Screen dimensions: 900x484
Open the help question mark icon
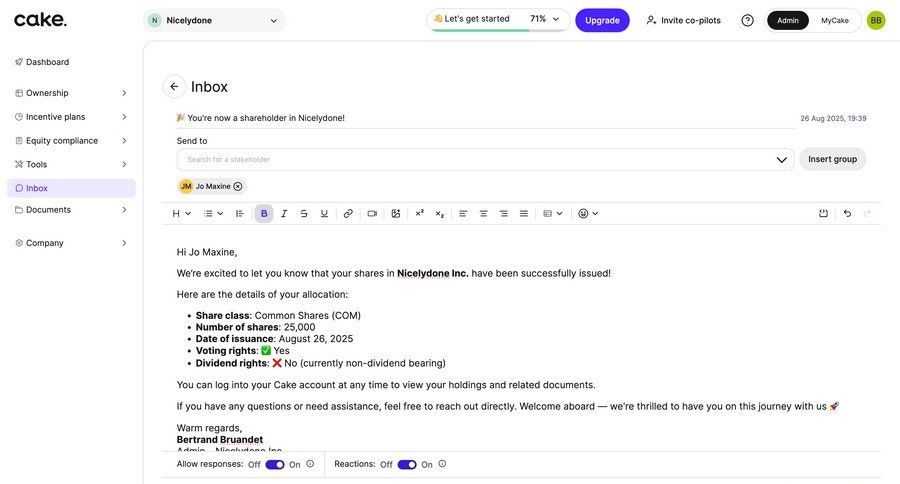pos(747,20)
